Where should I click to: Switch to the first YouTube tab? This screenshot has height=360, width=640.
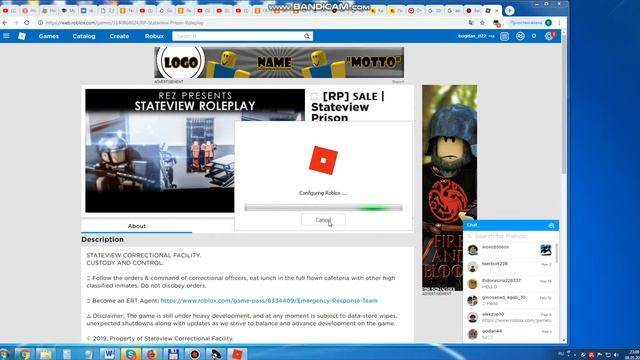click(x=9, y=11)
